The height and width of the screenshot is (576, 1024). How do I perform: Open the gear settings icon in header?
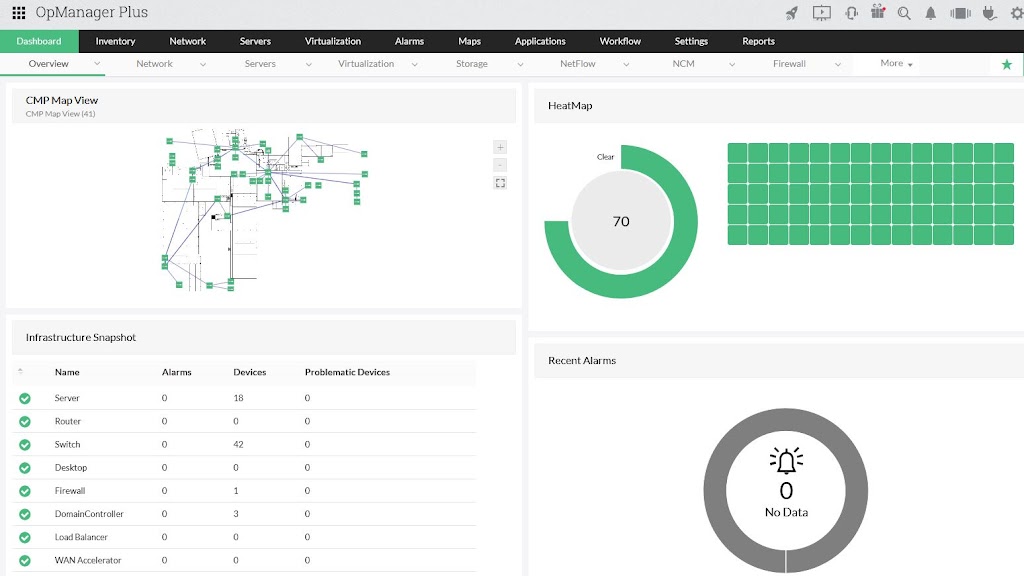click(1017, 13)
